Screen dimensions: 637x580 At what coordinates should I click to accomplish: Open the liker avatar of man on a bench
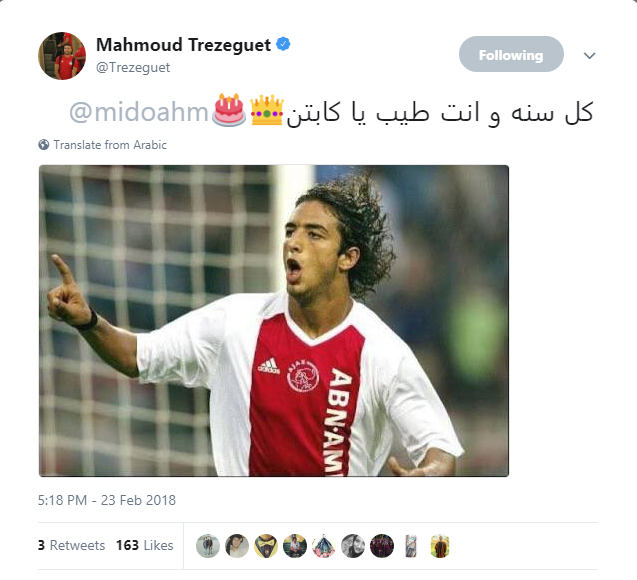pyautogui.click(x=295, y=545)
